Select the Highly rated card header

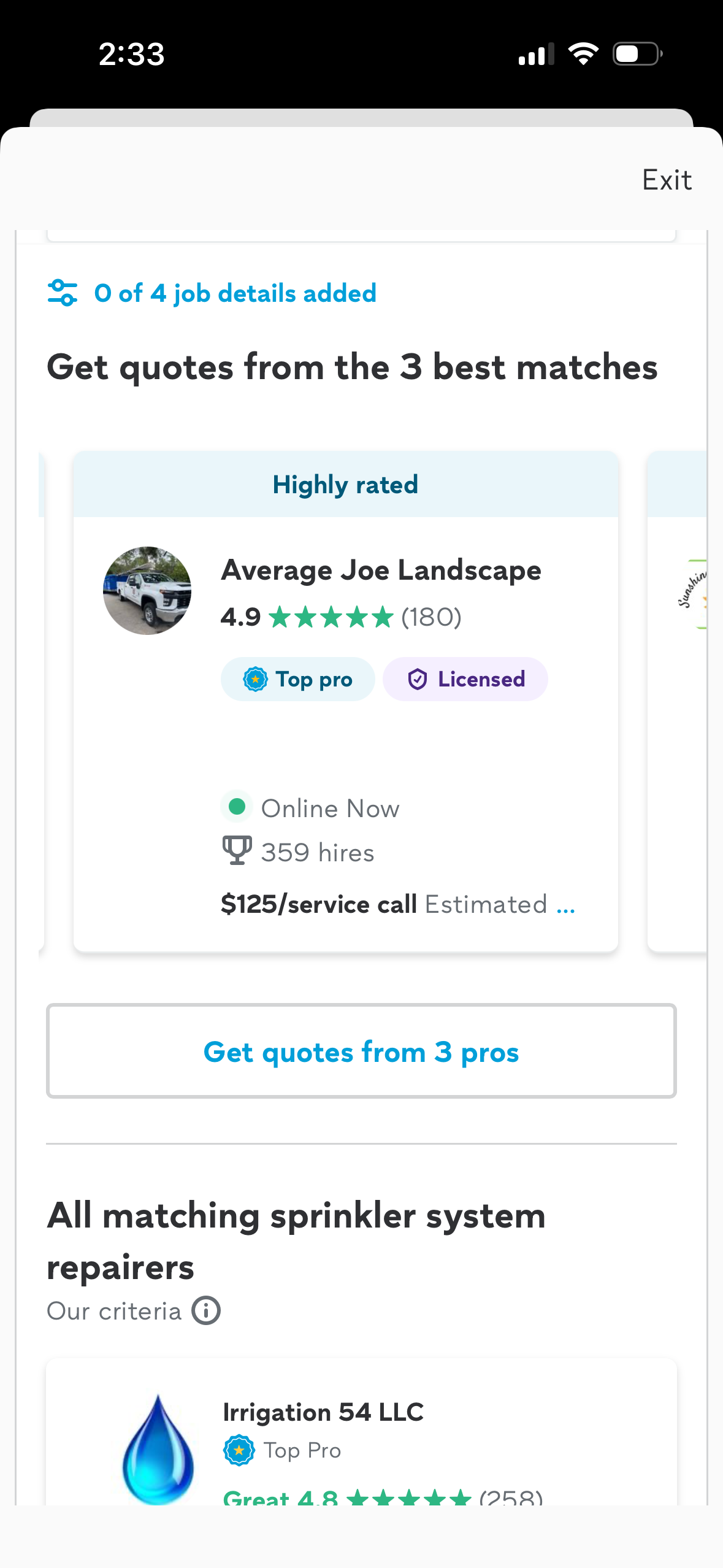pos(346,485)
